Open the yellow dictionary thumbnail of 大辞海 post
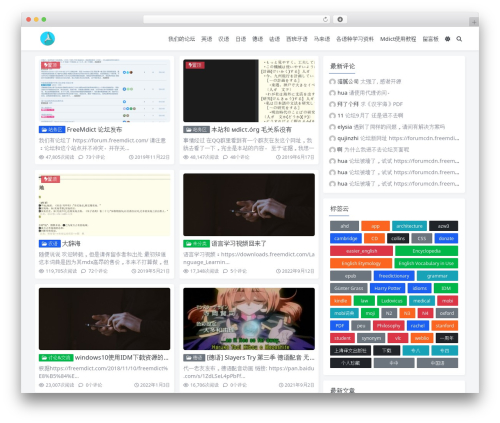This screenshot has height=423, width=500. point(104,205)
